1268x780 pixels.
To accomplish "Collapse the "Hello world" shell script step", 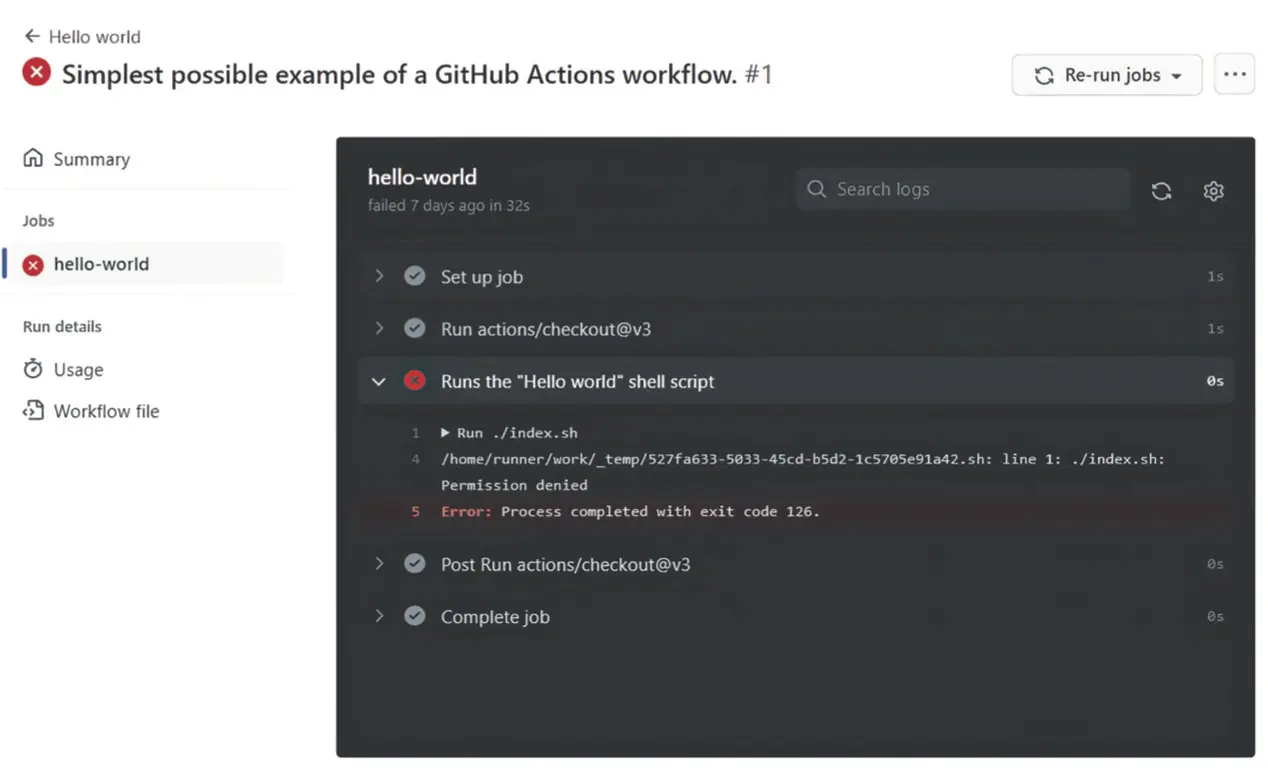I will tap(379, 381).
